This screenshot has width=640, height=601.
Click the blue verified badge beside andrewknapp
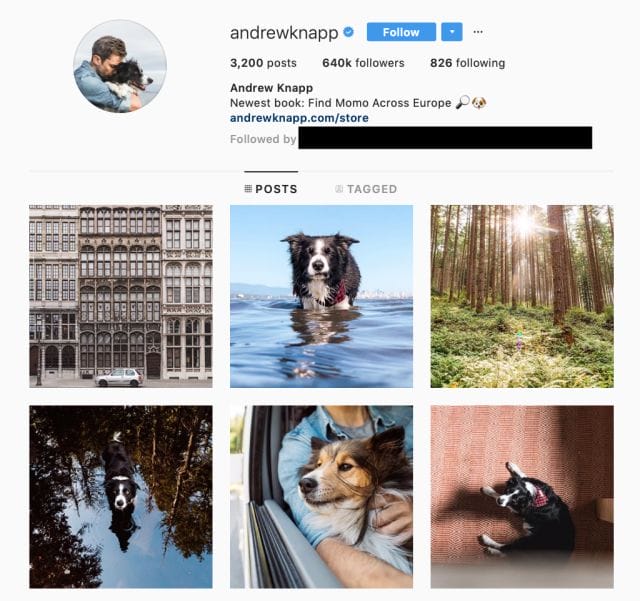[348, 32]
